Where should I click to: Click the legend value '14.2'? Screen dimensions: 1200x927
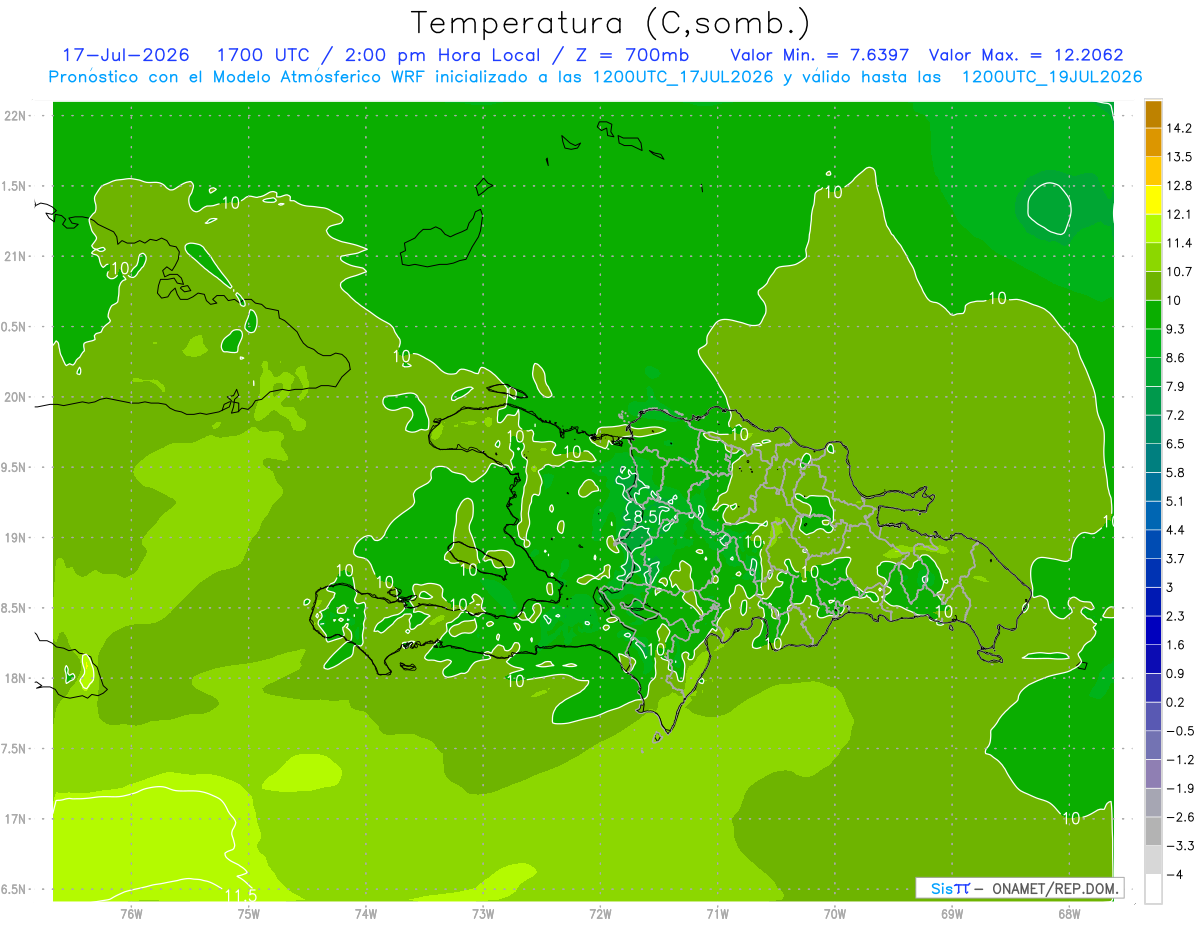[1179, 128]
